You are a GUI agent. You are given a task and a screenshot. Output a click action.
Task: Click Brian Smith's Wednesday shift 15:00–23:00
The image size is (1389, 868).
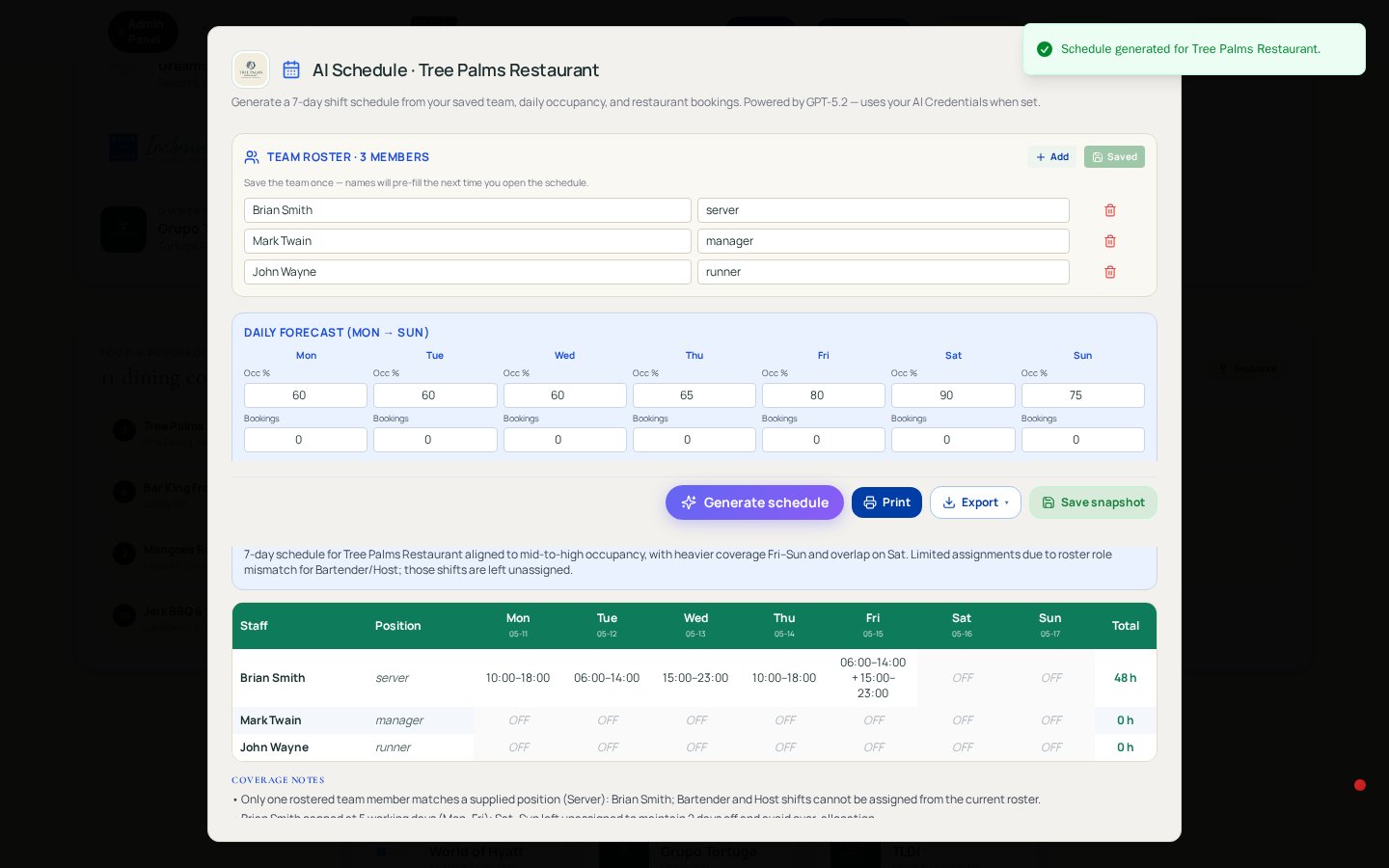[695, 678]
